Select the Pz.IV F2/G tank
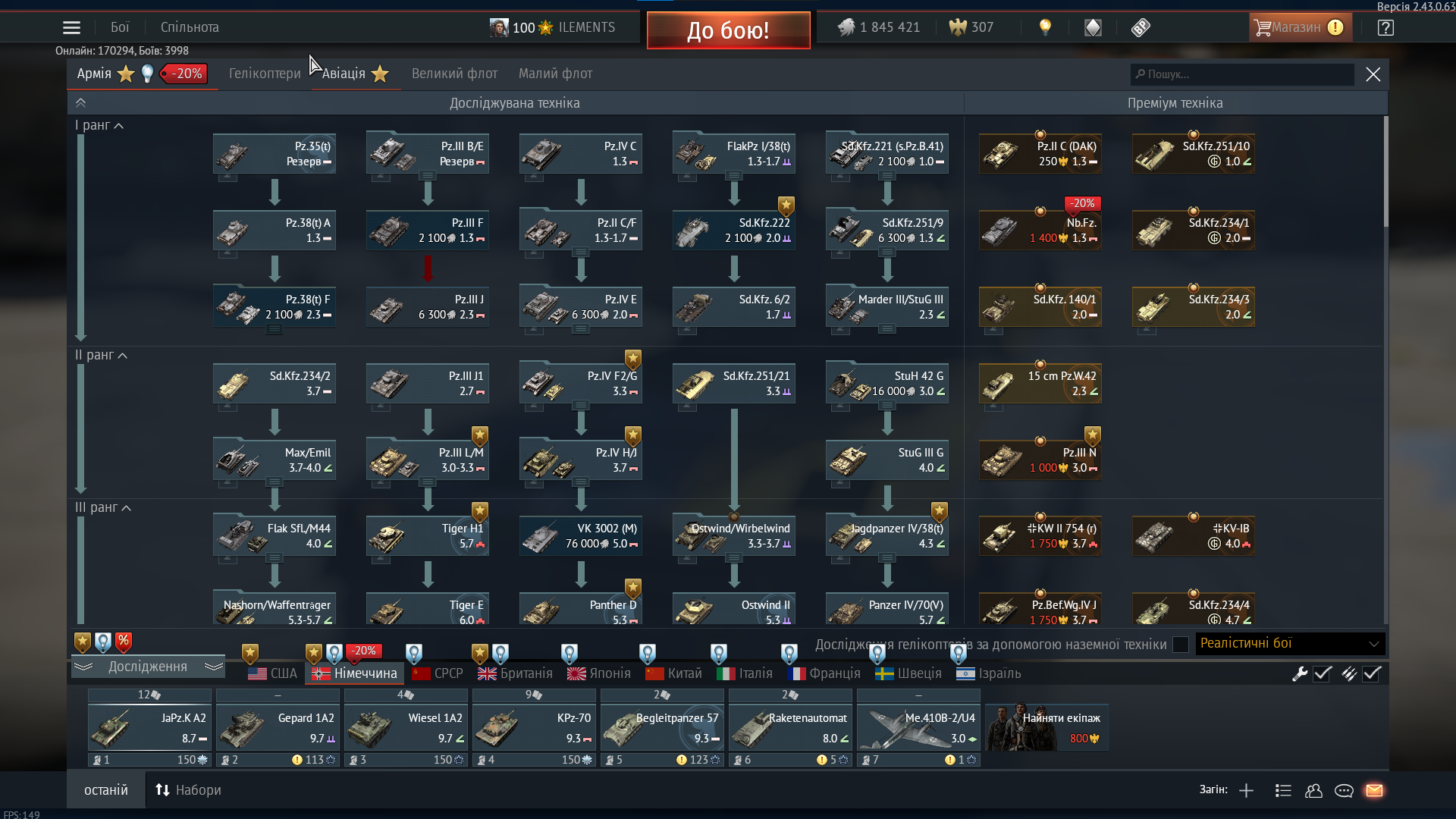The height and width of the screenshot is (819, 1456). [x=581, y=383]
